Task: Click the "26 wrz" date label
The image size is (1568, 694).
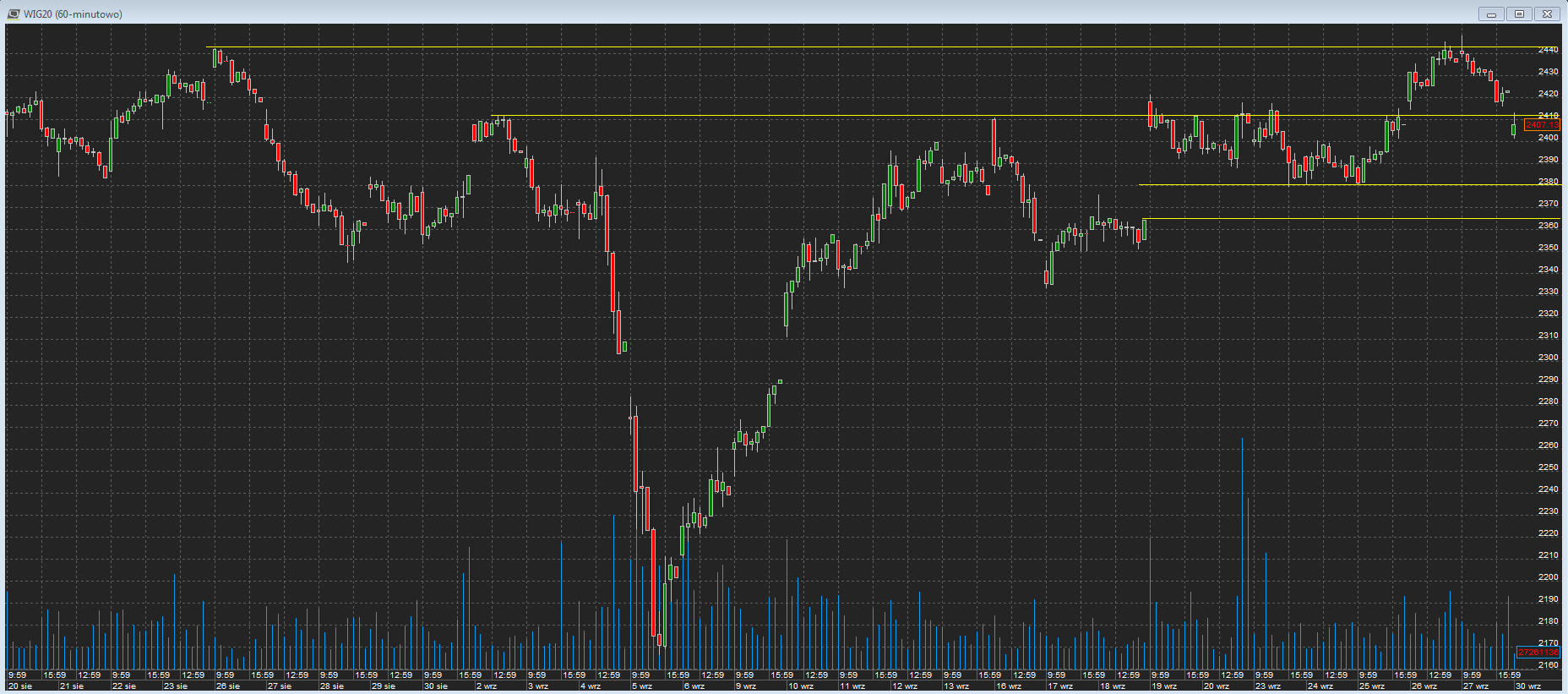Action: point(1424,686)
